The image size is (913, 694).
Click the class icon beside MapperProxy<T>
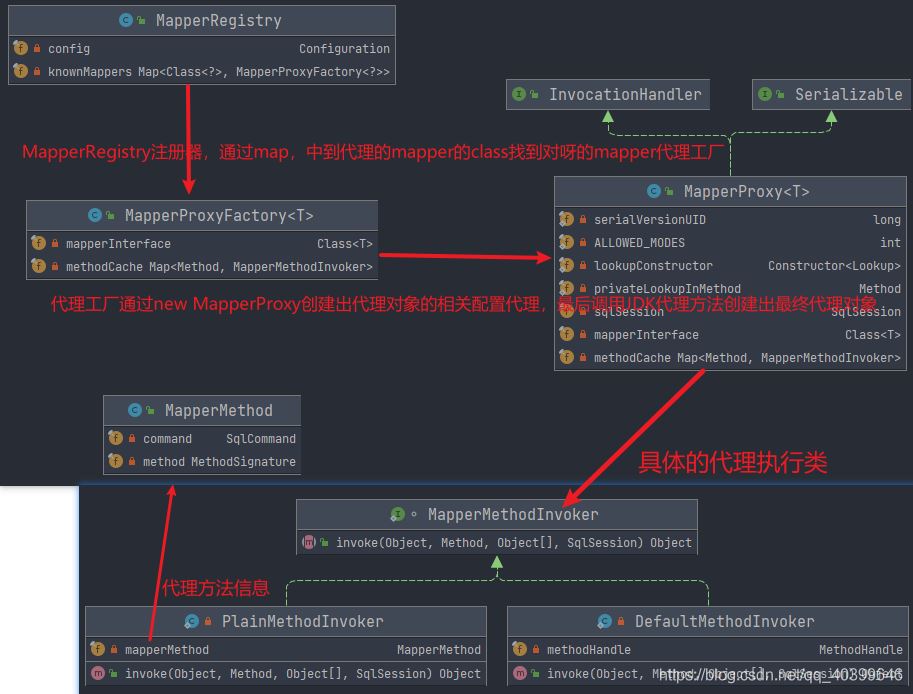point(653,191)
